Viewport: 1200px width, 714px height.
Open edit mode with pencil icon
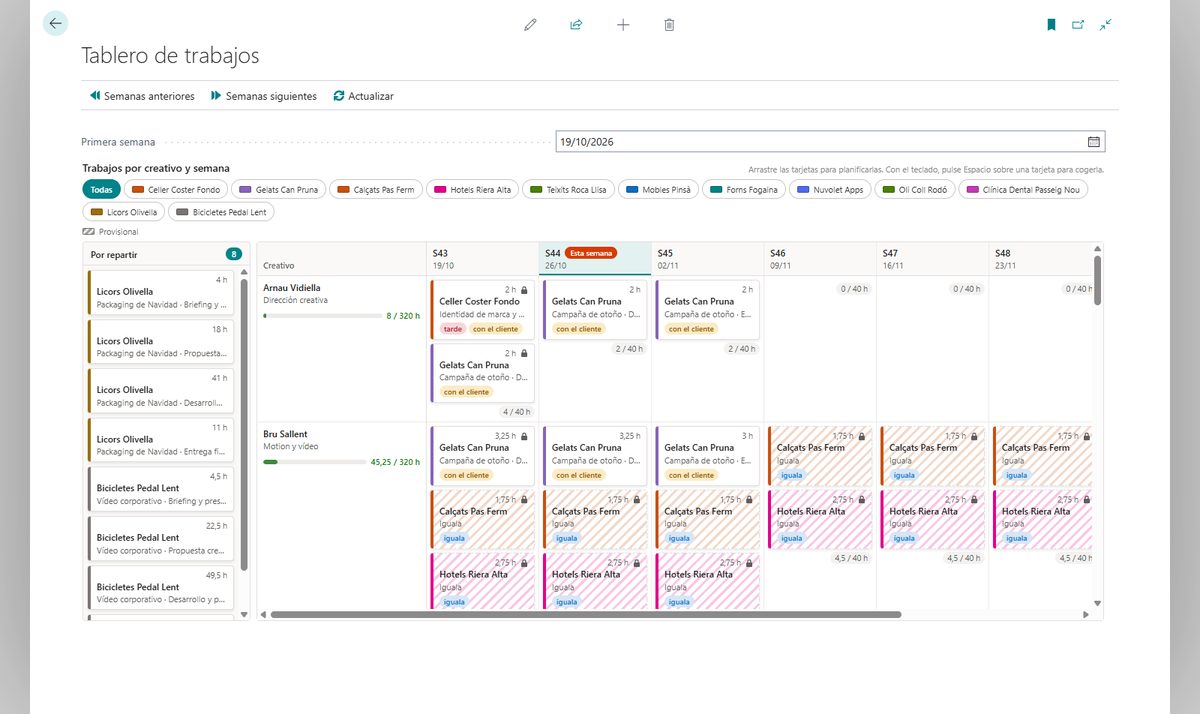[x=530, y=24]
